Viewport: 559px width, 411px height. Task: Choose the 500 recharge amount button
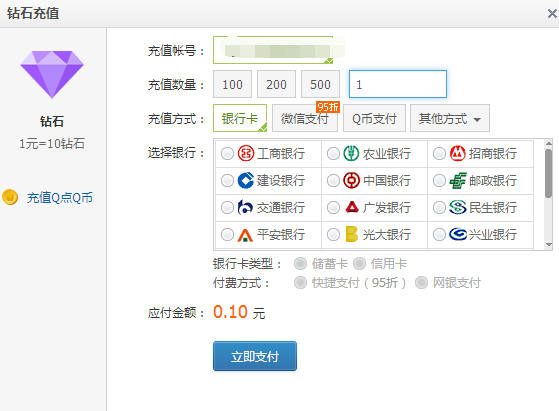coord(320,84)
